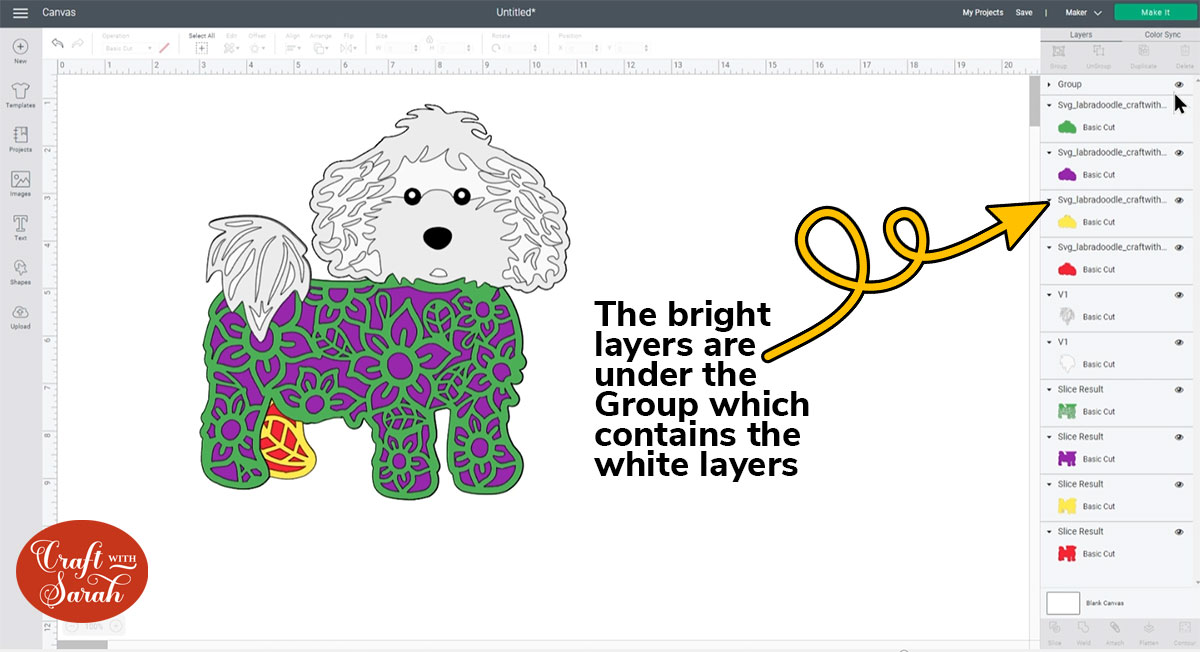Hide the red Slice Result layer

[1179, 531]
